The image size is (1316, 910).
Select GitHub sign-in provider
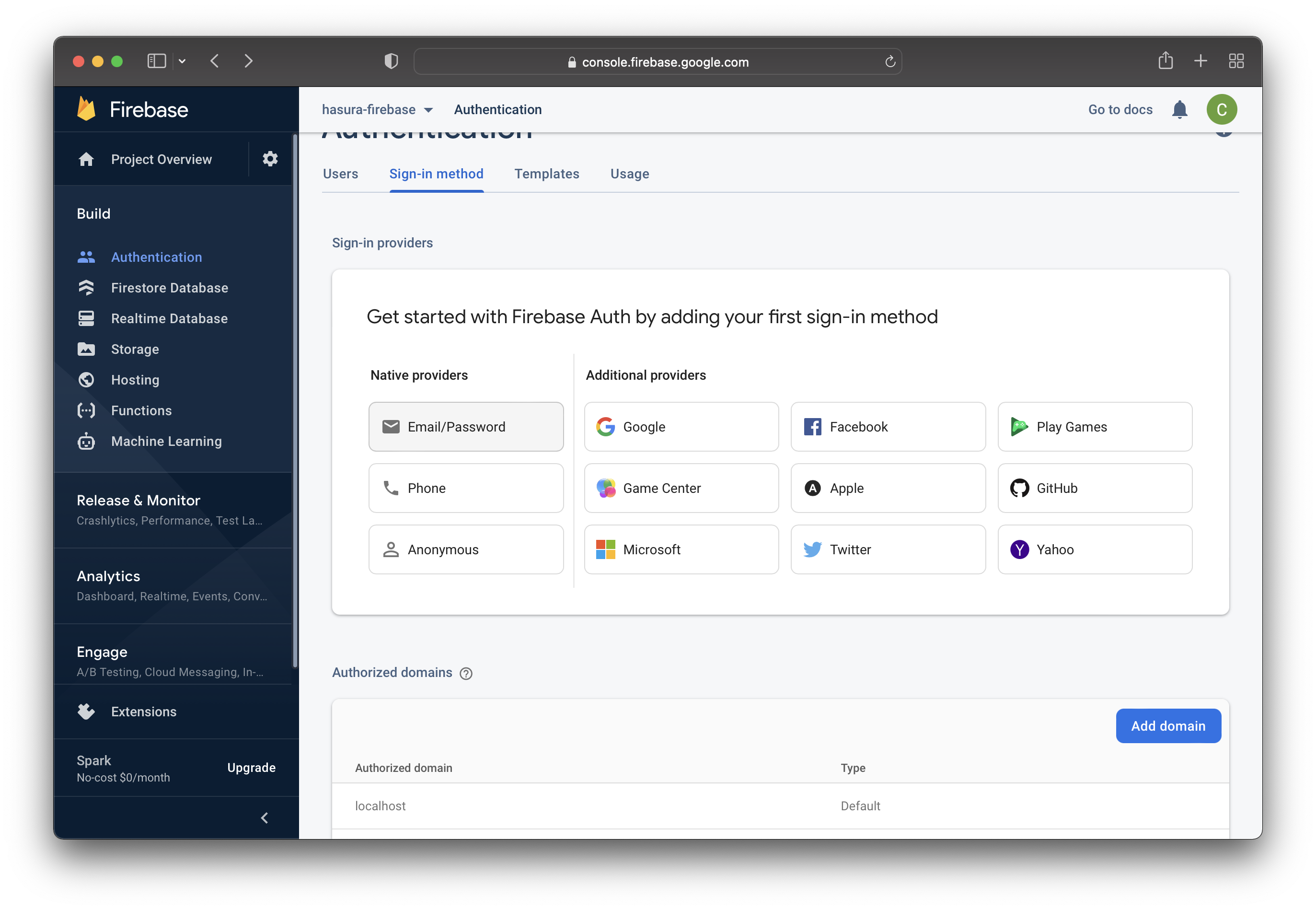(1095, 488)
